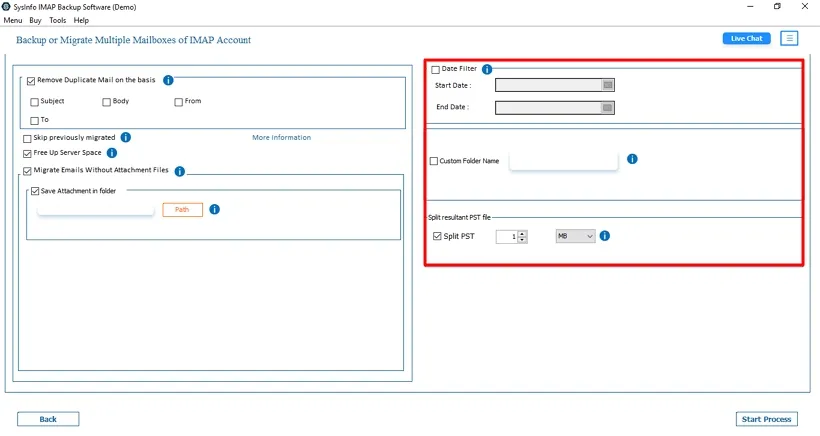Click info icon next to Skip previously migrated

126,137
